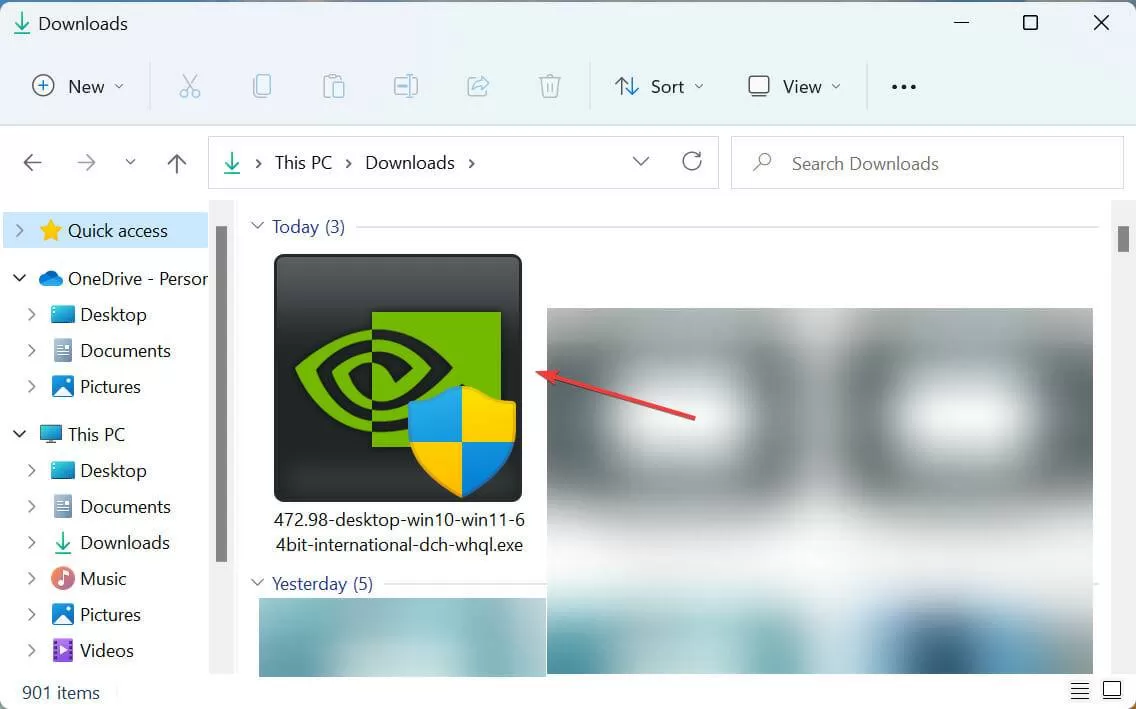The height and width of the screenshot is (709, 1136).
Task: Click the Rename icon in toolbar
Action: [406, 86]
